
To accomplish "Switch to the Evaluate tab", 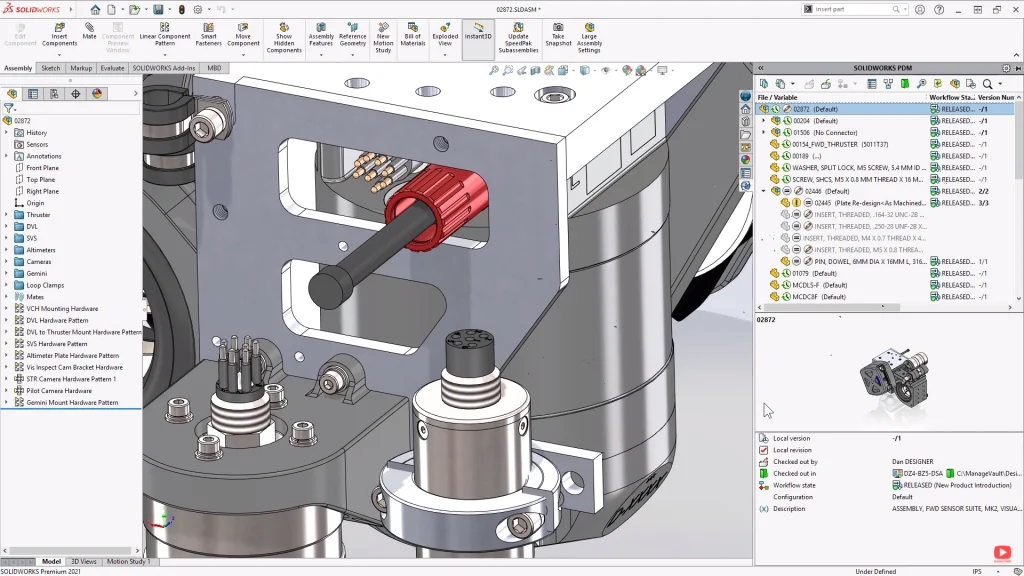I will tap(112, 68).
